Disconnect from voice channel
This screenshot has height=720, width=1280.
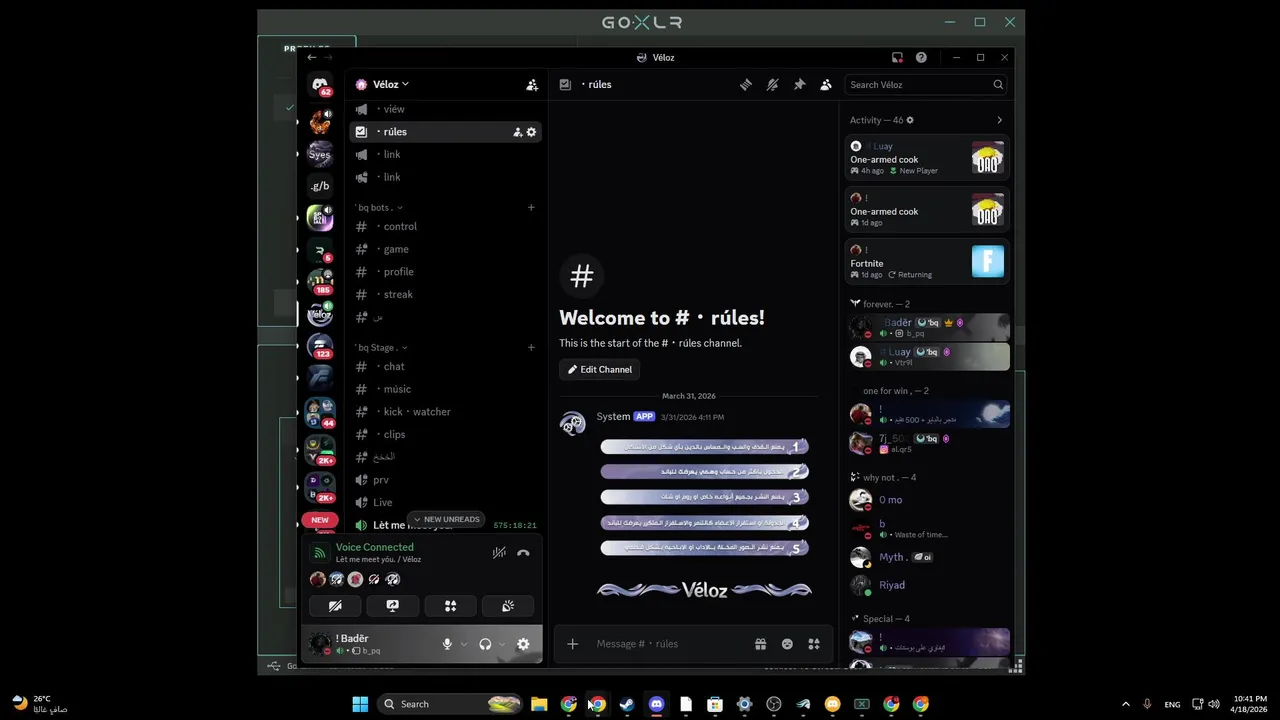523,553
